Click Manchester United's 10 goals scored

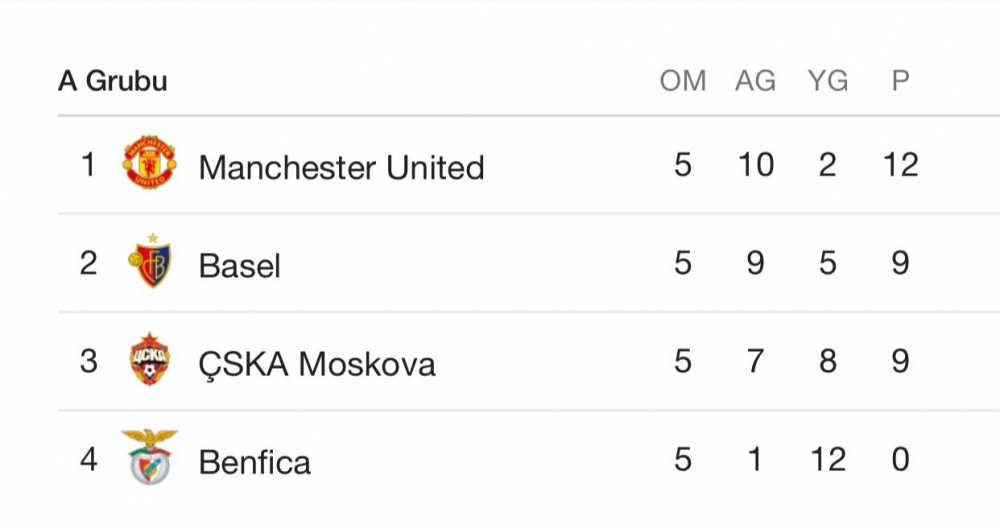pyautogui.click(x=755, y=165)
